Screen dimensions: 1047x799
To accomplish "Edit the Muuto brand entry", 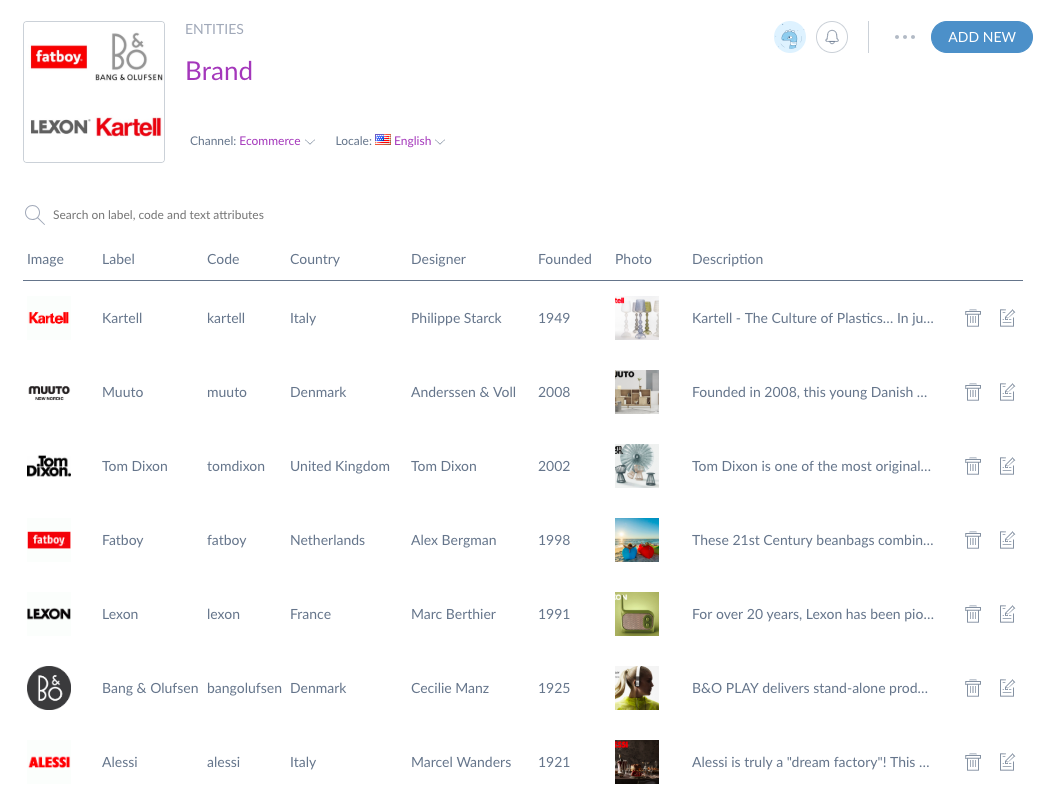I will pos(1007,392).
